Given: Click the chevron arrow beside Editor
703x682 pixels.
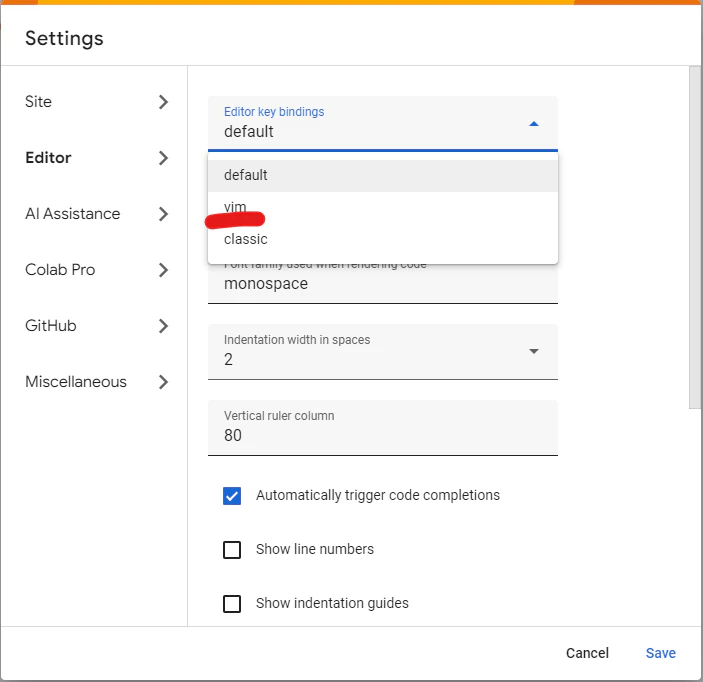Looking at the screenshot, I should click(x=164, y=158).
